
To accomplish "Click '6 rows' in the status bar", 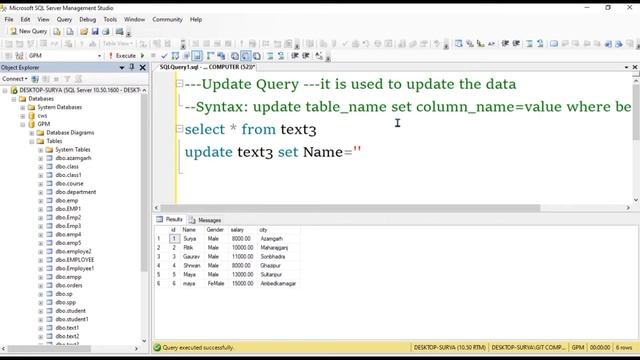I will tap(624, 348).
